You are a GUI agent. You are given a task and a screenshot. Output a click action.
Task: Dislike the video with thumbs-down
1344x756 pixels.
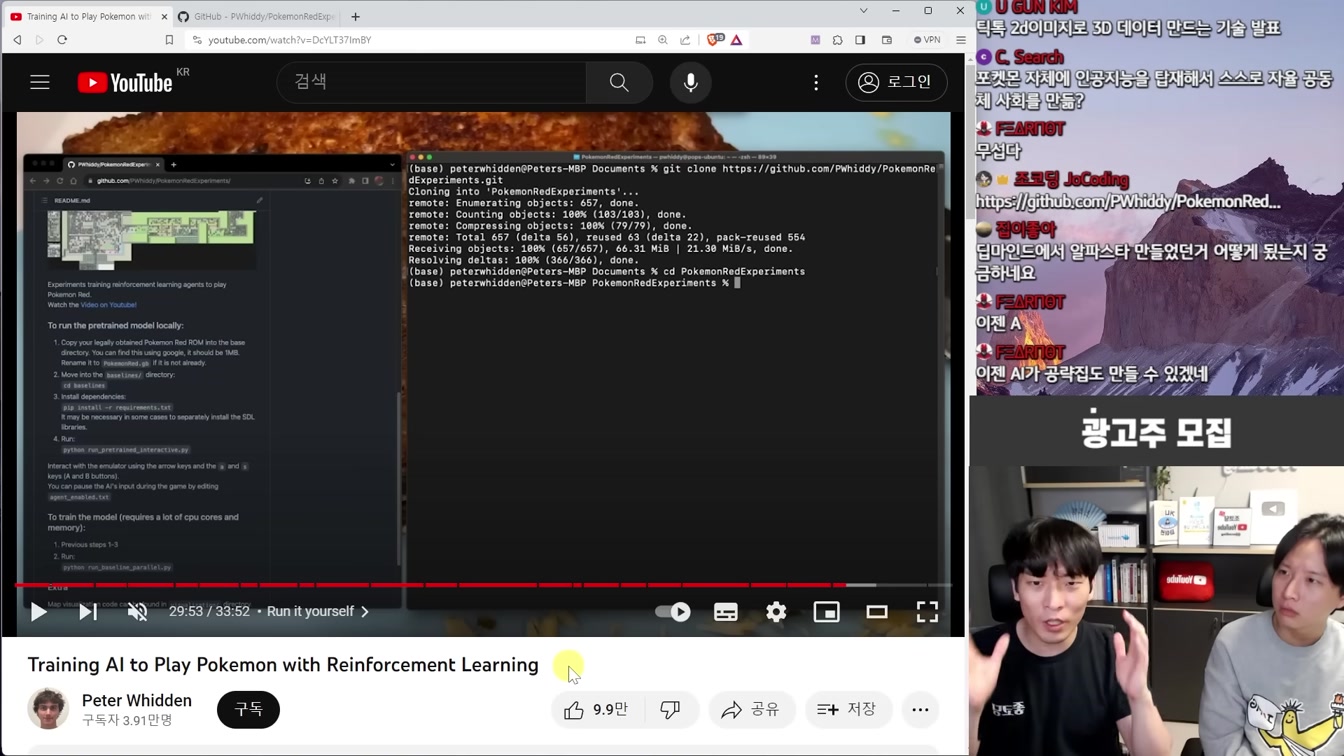(x=670, y=709)
